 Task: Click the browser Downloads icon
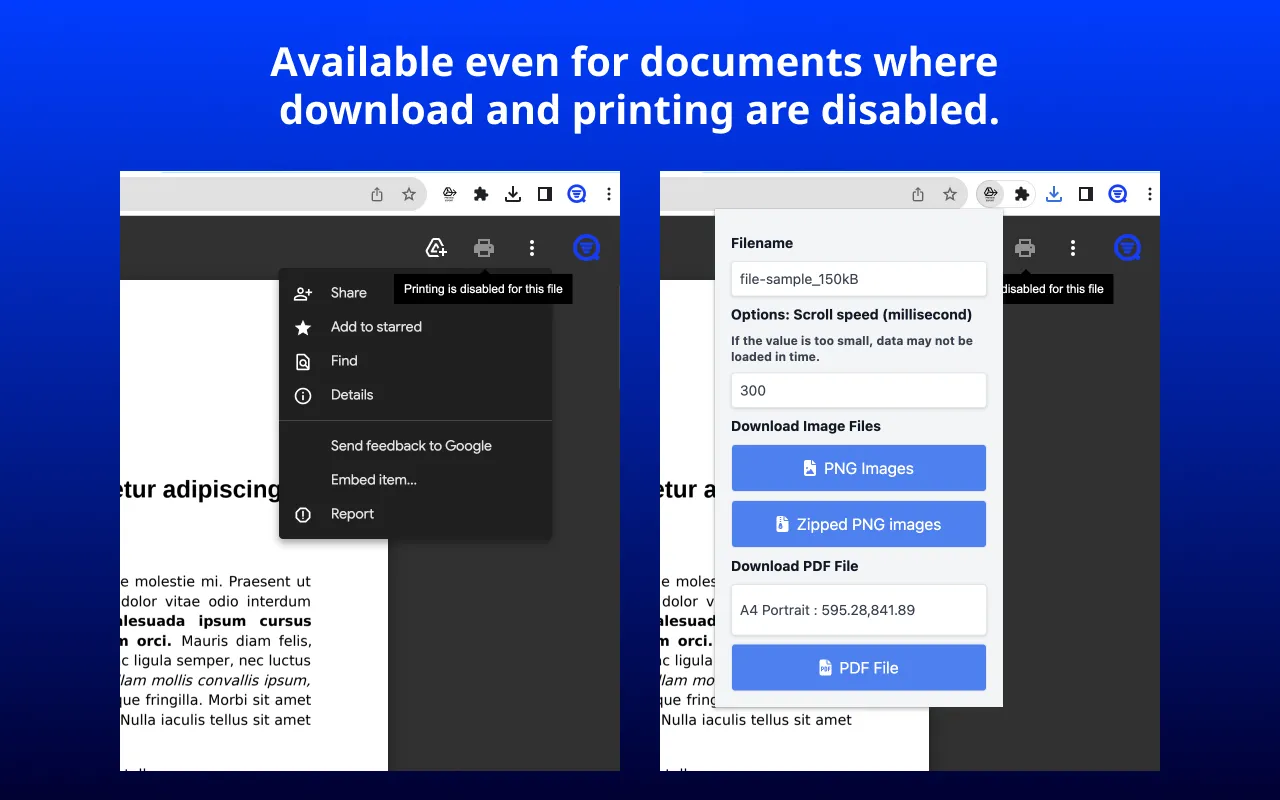[x=513, y=194]
